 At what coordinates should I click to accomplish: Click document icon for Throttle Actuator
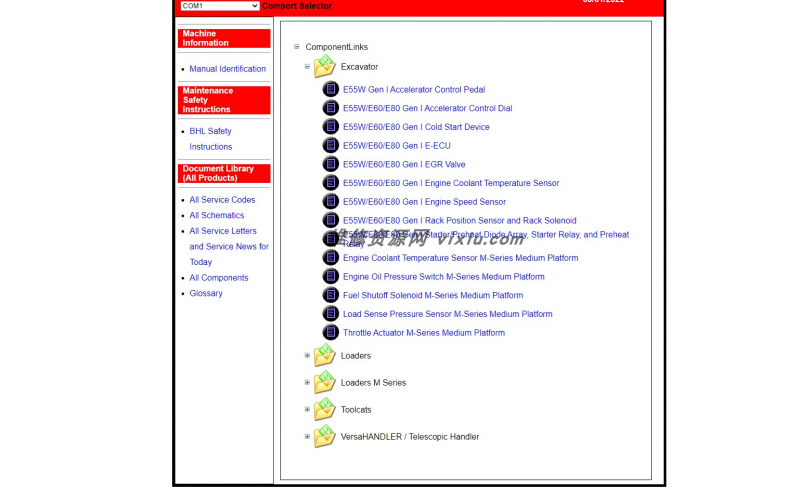pyautogui.click(x=331, y=333)
